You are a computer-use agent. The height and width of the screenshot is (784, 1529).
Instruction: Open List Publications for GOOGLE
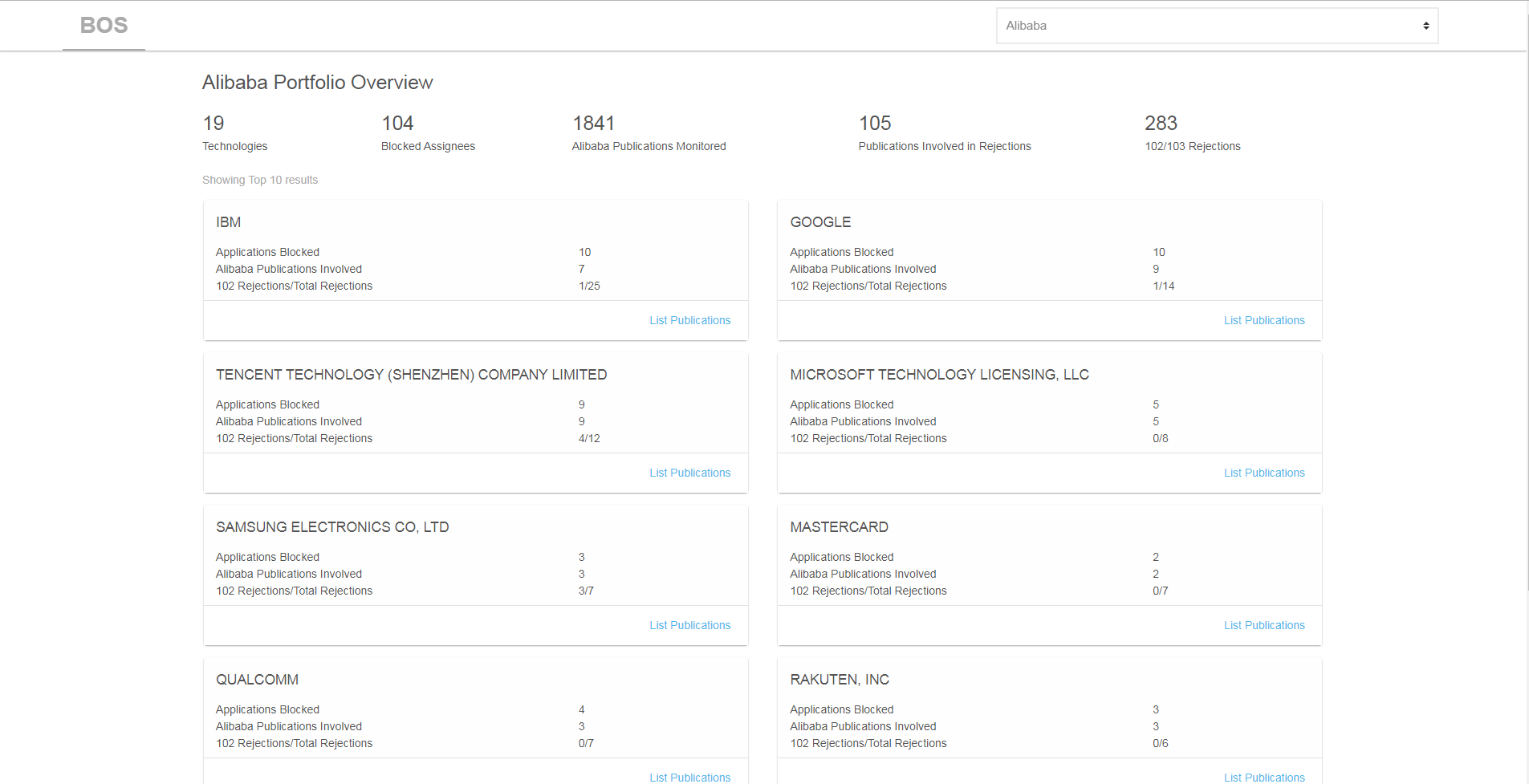(1264, 320)
